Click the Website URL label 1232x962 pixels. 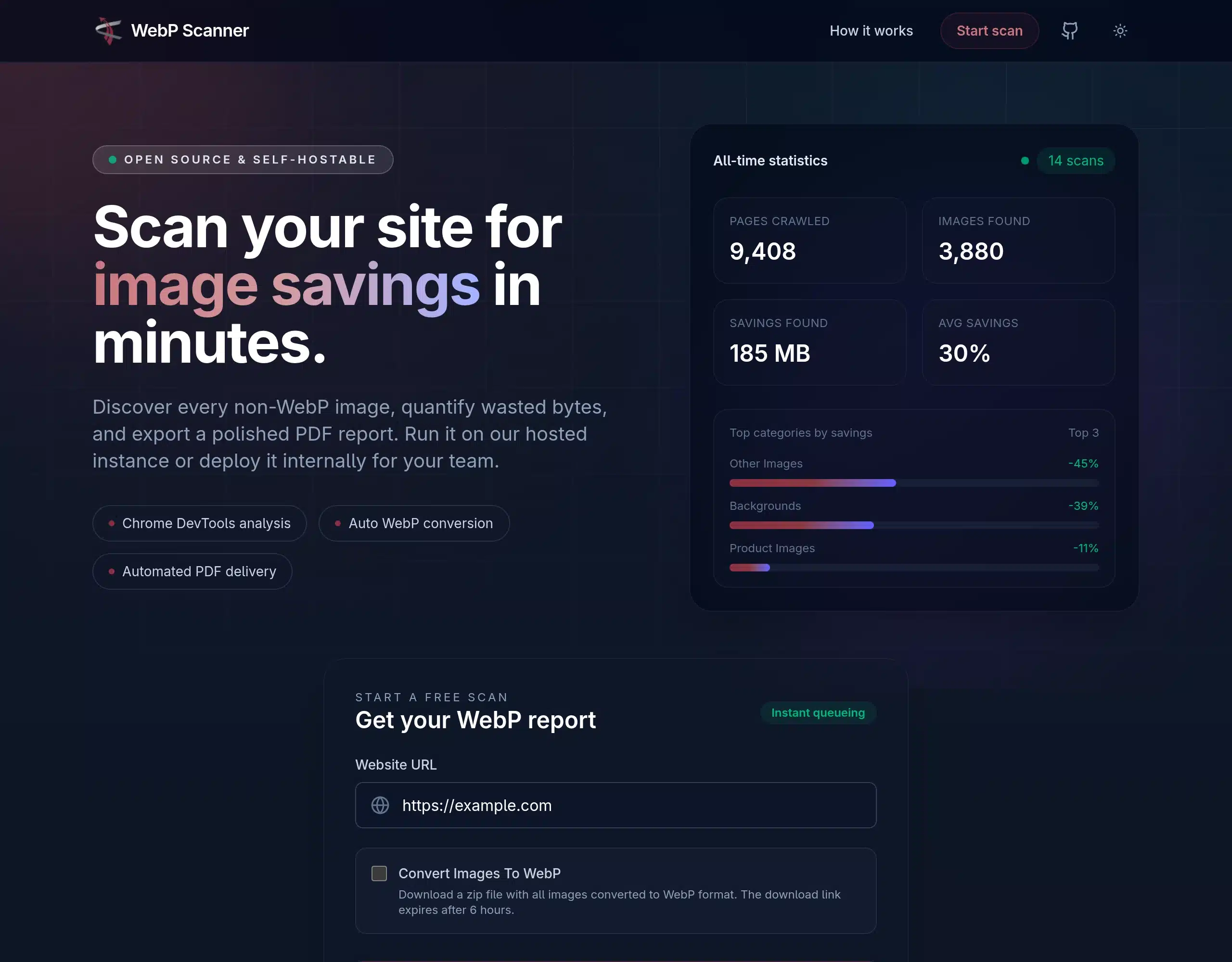pyautogui.click(x=396, y=765)
